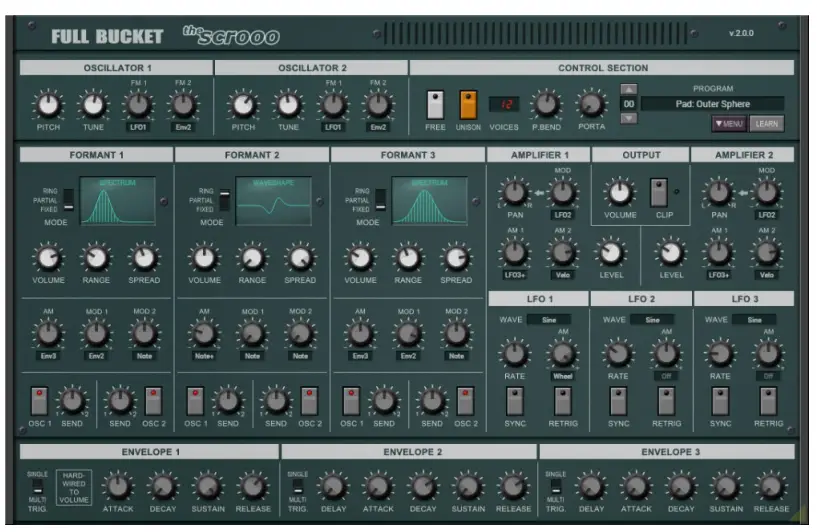Click Formant 1 OSC 1 SEND knob

pos(72,401)
